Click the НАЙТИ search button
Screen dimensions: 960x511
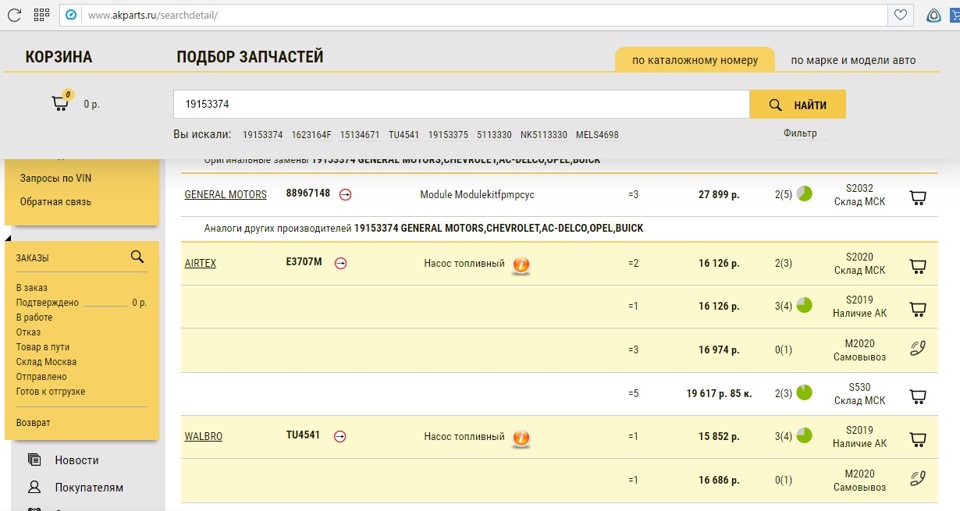[x=798, y=105]
